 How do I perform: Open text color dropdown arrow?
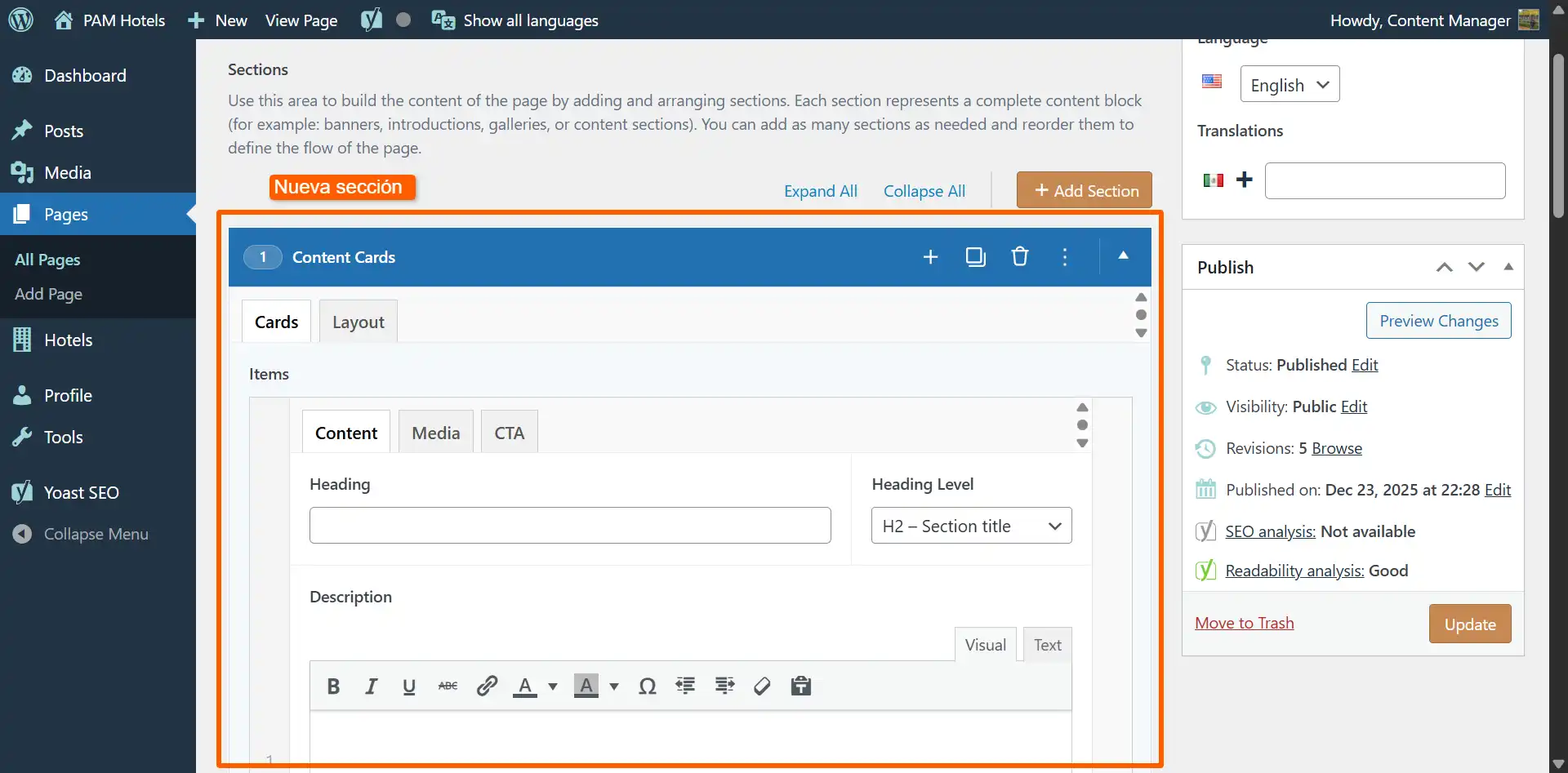pyautogui.click(x=553, y=686)
